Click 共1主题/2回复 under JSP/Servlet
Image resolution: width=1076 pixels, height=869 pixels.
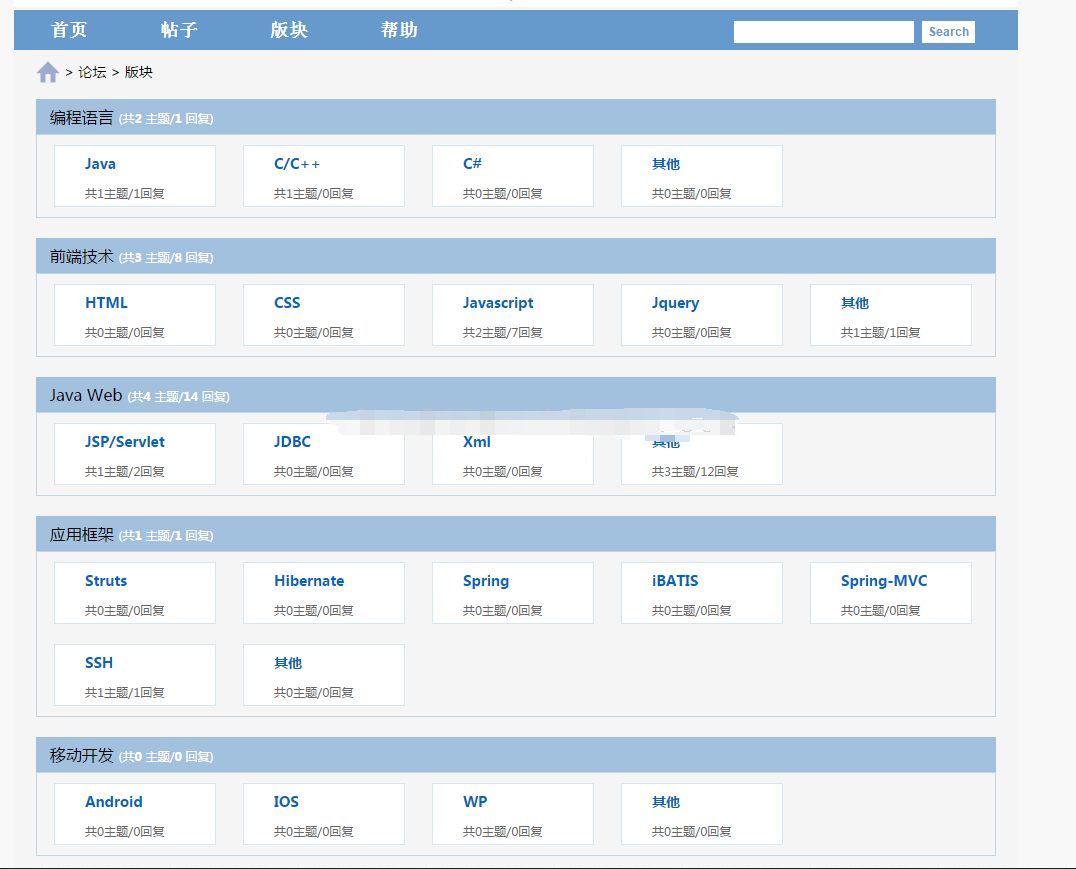(x=125, y=472)
